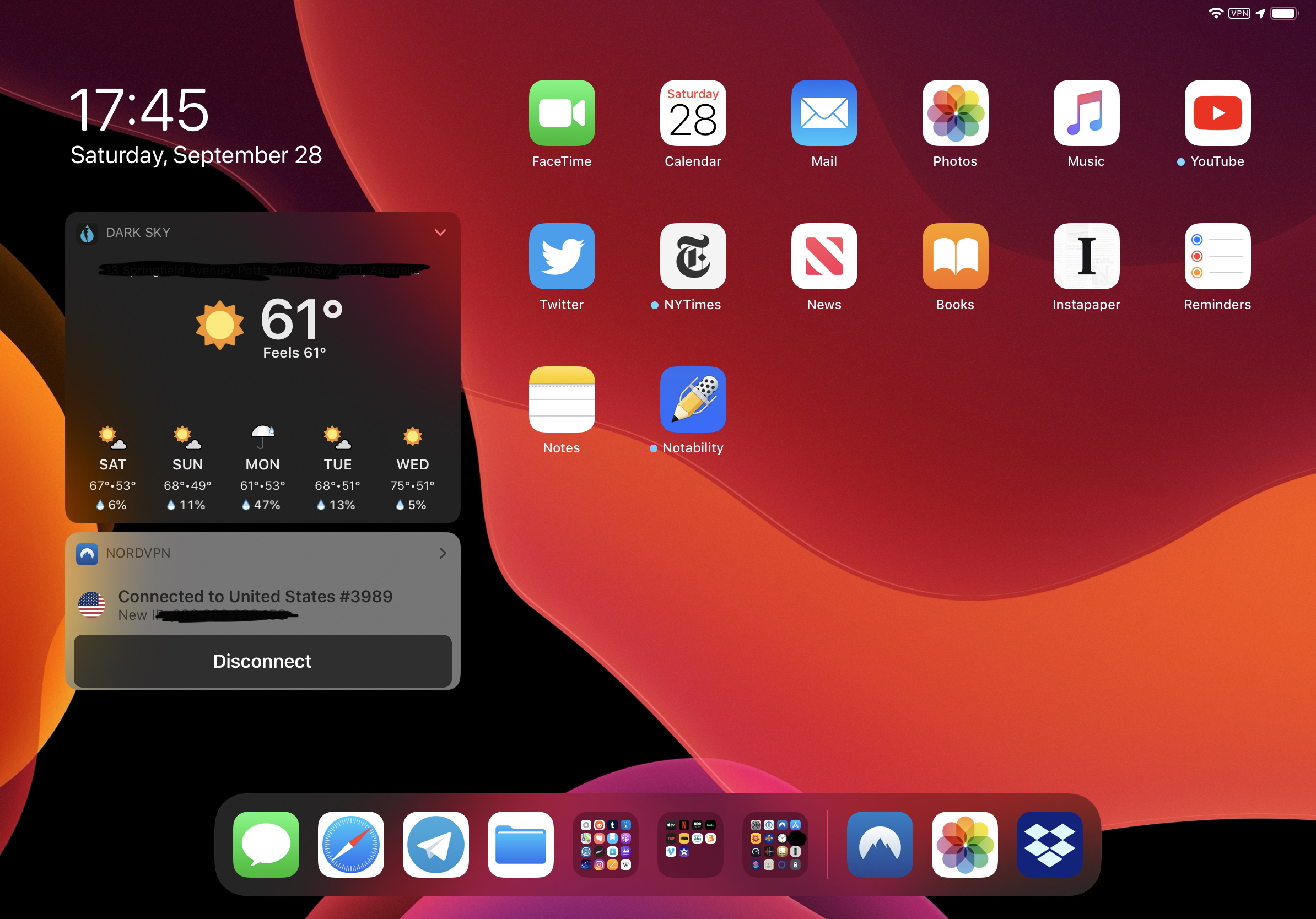1316x919 pixels.
Task: Open the Calendar app showing Saturday 28
Action: coord(693,113)
